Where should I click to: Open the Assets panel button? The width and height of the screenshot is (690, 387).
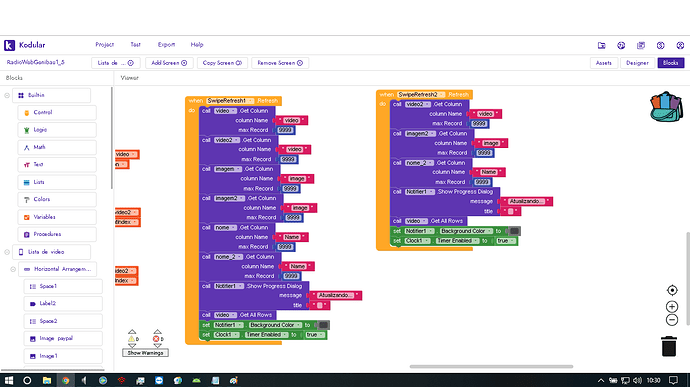604,63
